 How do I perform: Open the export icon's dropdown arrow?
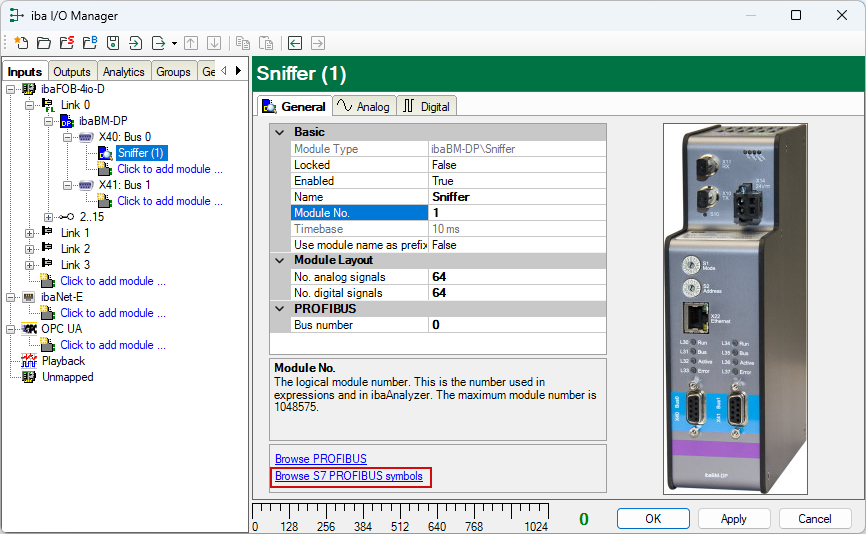(x=174, y=43)
